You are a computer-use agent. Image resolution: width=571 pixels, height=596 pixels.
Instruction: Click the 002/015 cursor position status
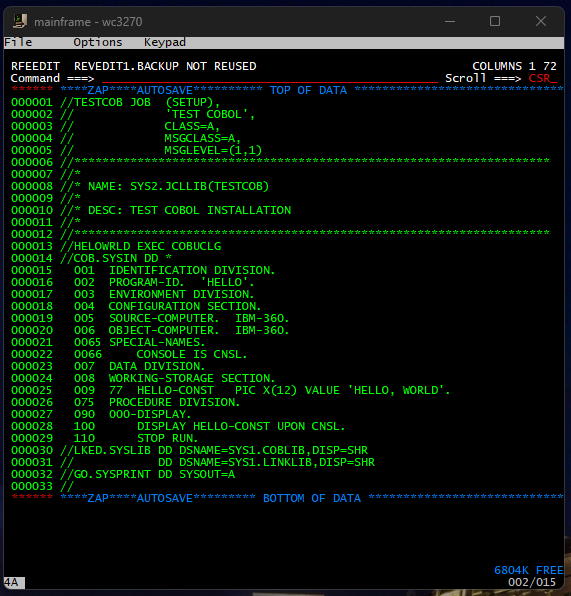click(x=532, y=582)
